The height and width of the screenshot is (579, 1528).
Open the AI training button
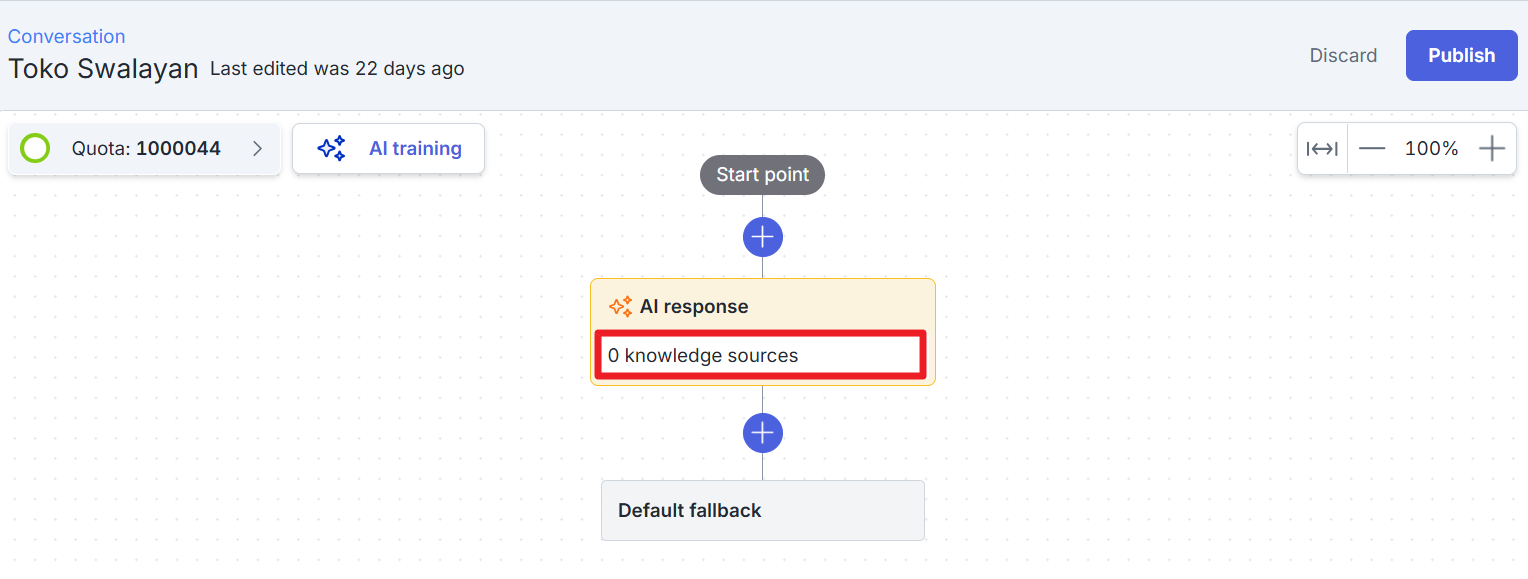coord(388,148)
